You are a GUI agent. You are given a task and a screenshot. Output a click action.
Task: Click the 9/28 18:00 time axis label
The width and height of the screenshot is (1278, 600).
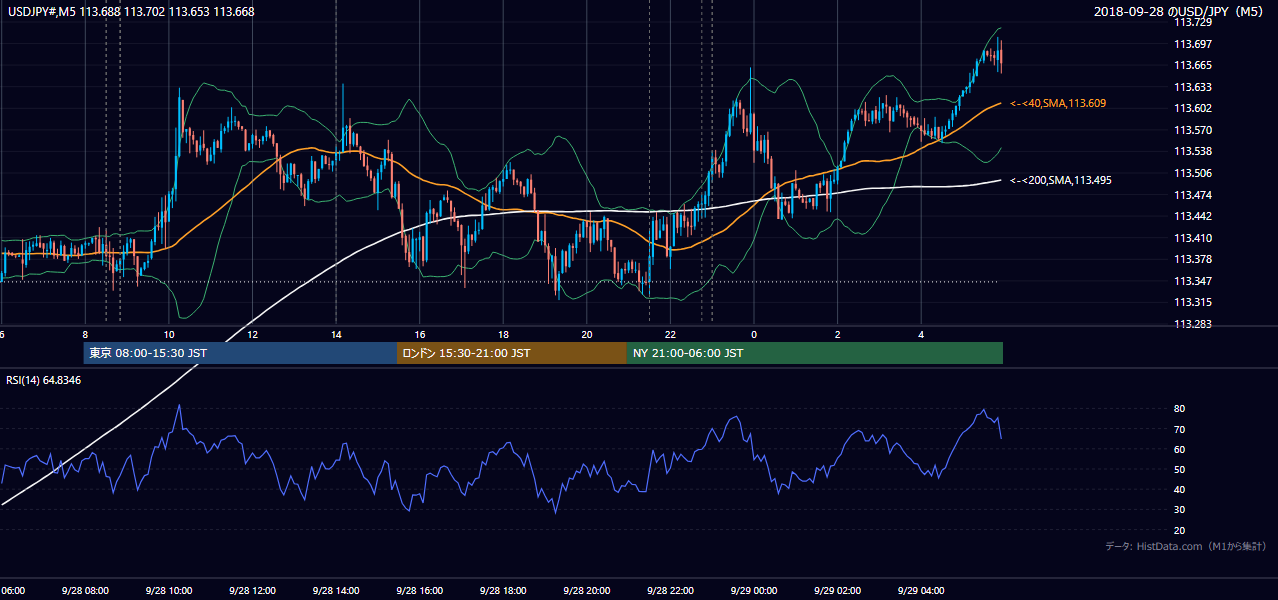502,591
